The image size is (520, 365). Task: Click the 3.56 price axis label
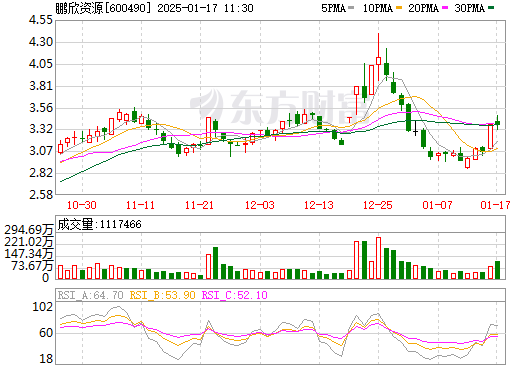coord(41,108)
